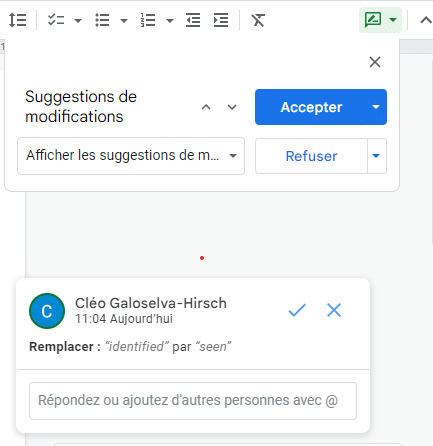Open Afficher les suggestions dropdown

[x=131, y=156]
